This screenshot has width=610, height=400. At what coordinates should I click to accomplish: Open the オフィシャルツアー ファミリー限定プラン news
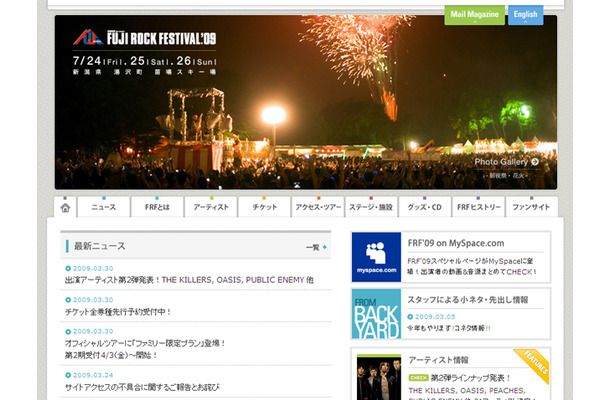pyautogui.click(x=145, y=349)
